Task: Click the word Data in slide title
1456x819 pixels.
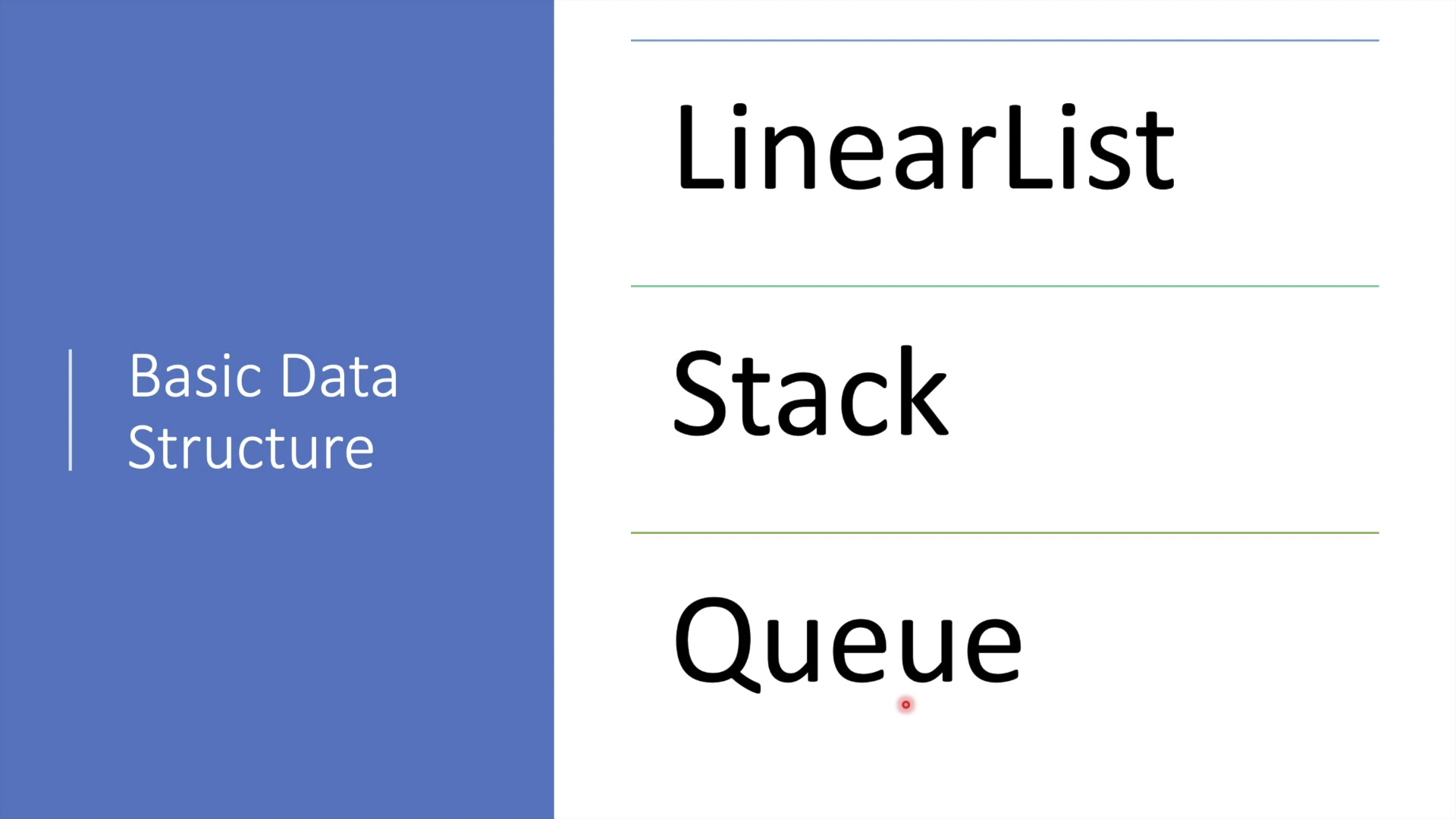Action: [339, 376]
